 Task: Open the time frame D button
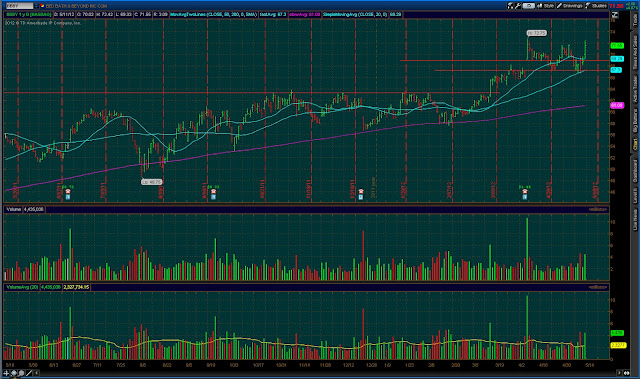click(x=529, y=6)
